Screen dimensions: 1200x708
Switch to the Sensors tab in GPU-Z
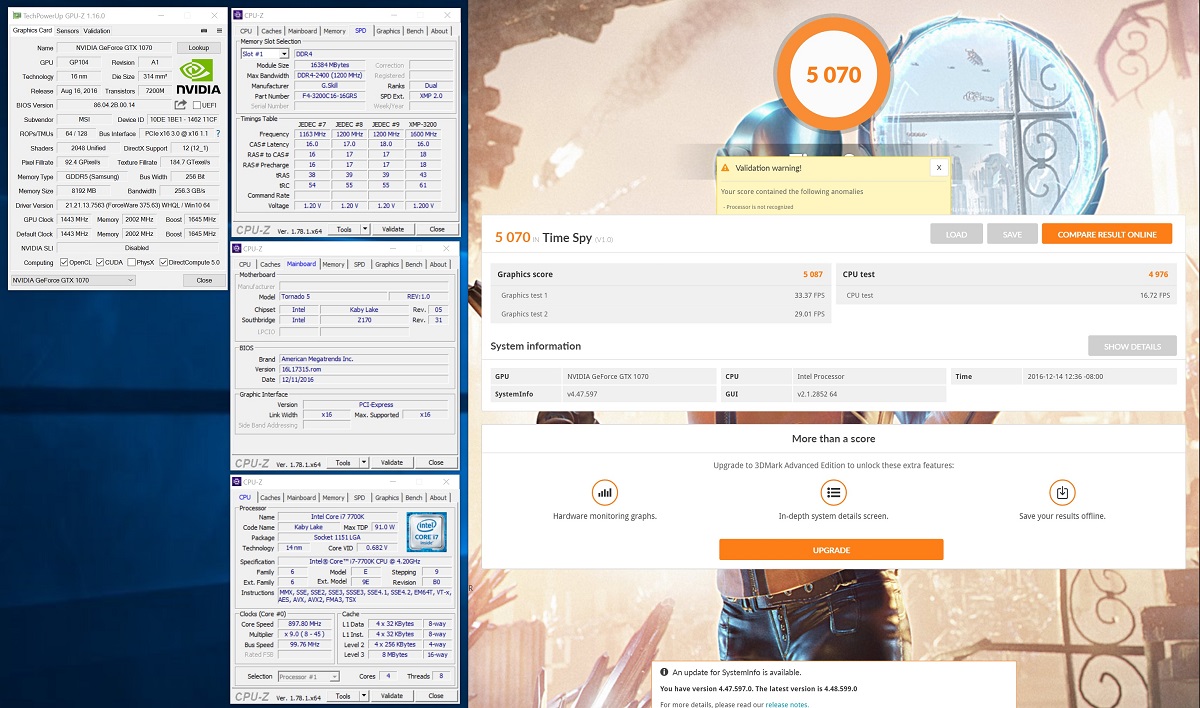pyautogui.click(x=67, y=31)
